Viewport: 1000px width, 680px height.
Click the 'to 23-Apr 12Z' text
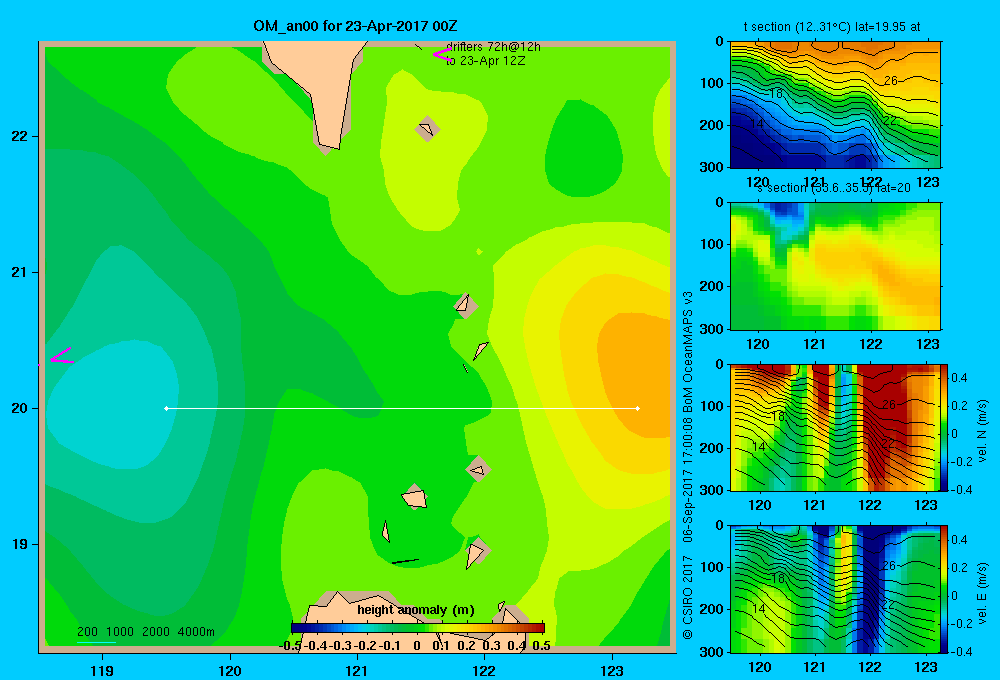pyautogui.click(x=485, y=61)
